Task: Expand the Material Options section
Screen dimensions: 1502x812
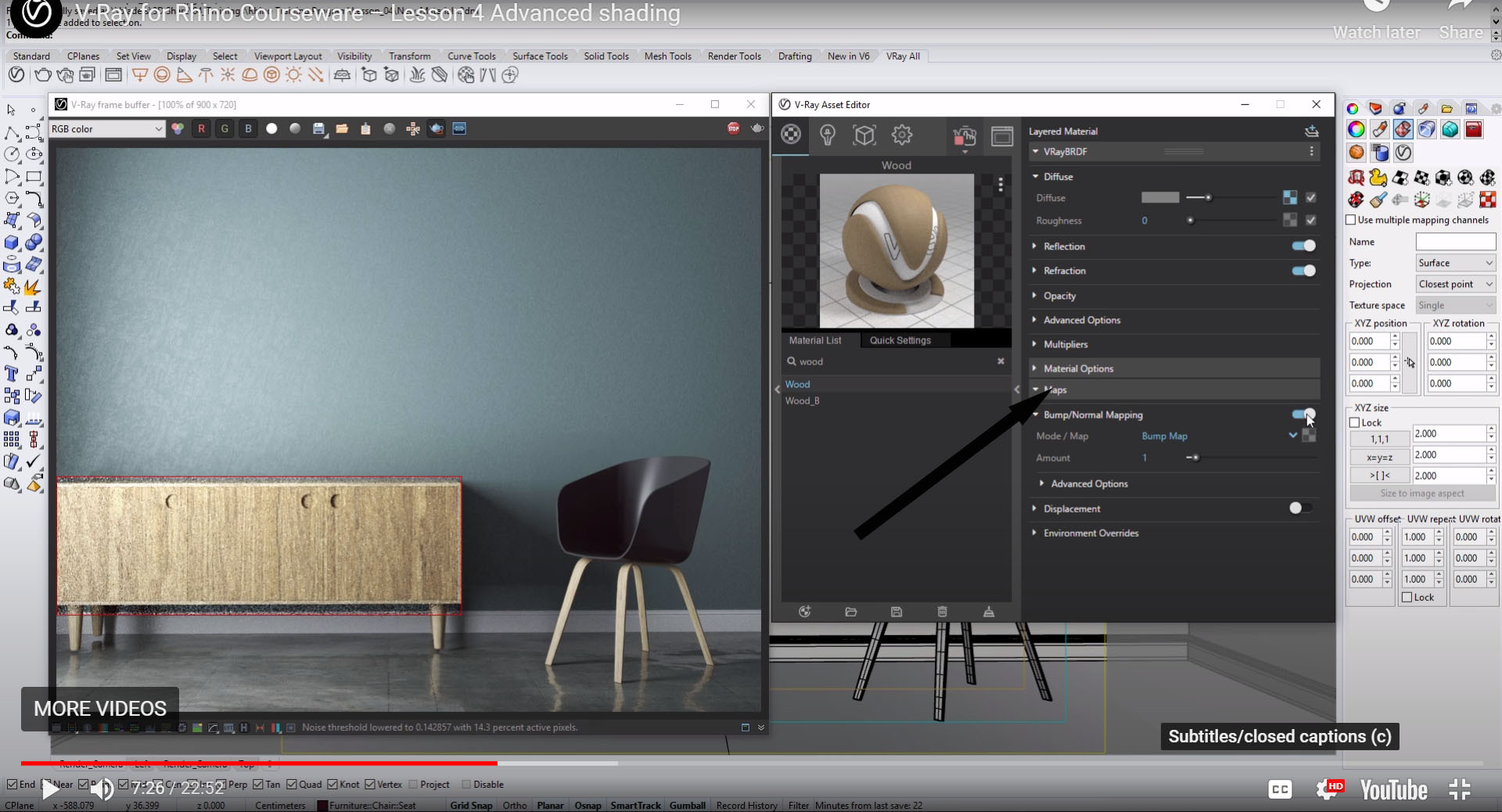Action: (1036, 368)
